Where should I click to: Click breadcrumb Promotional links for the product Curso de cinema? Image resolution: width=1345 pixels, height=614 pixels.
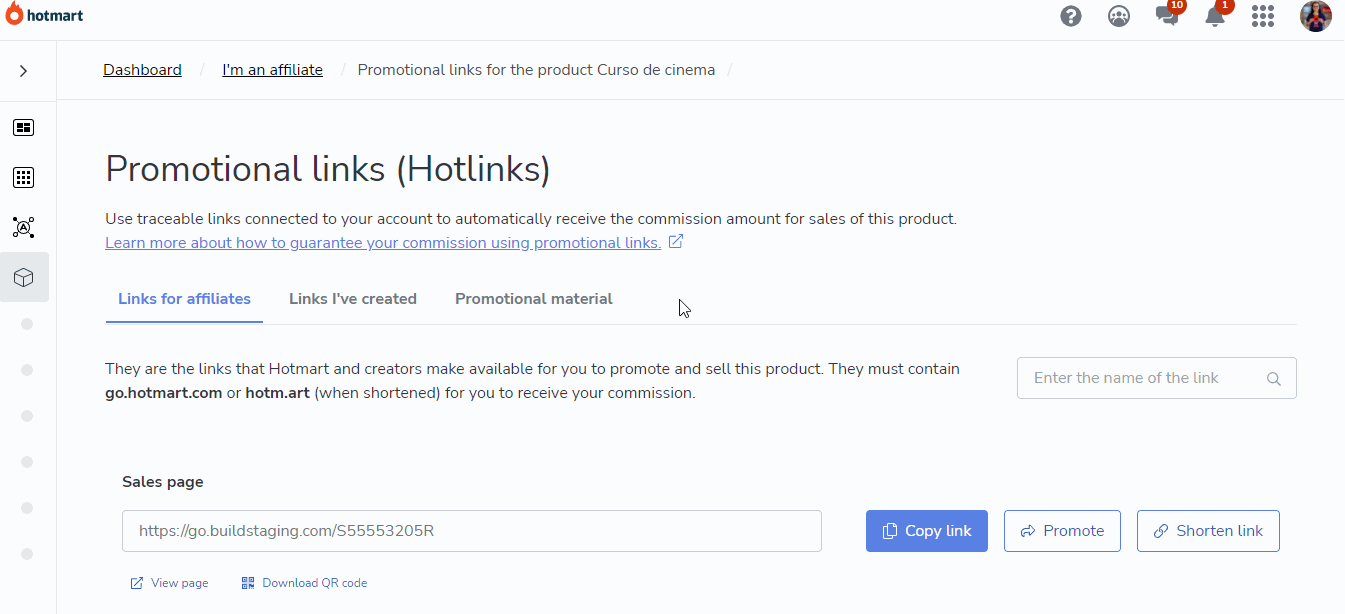pyautogui.click(x=536, y=70)
